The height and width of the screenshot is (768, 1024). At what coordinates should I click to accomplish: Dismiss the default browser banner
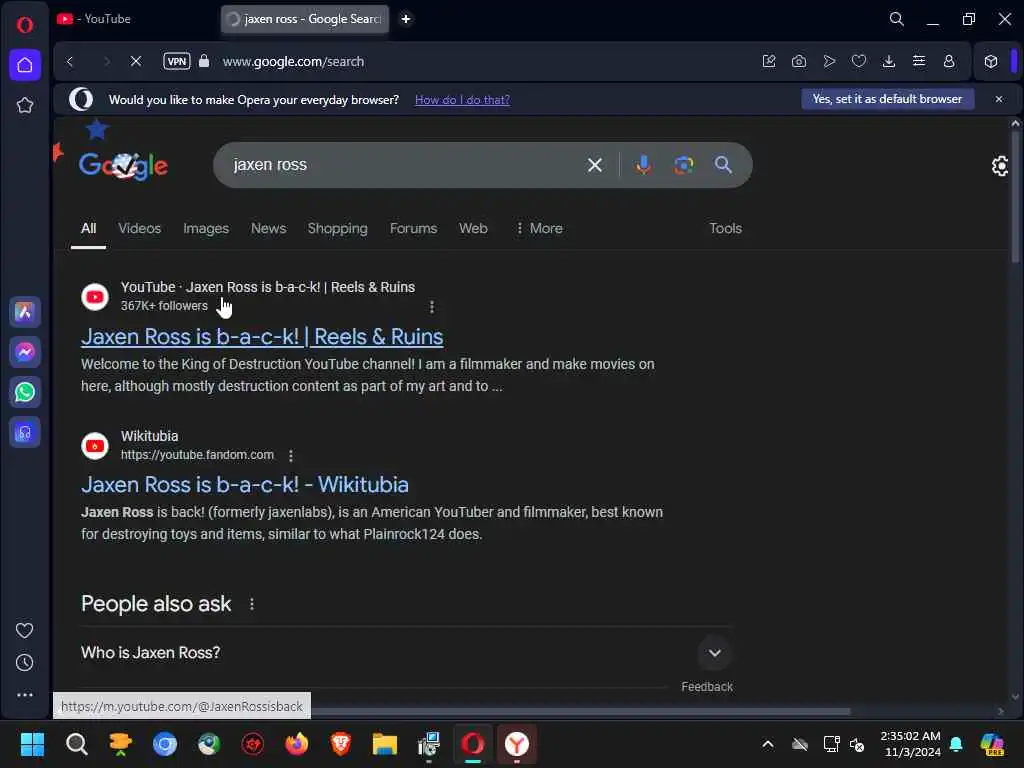coord(999,99)
